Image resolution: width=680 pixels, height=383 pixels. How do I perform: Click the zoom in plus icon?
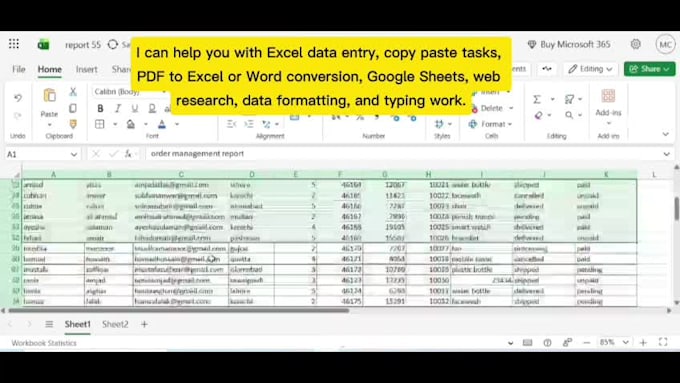643,343
